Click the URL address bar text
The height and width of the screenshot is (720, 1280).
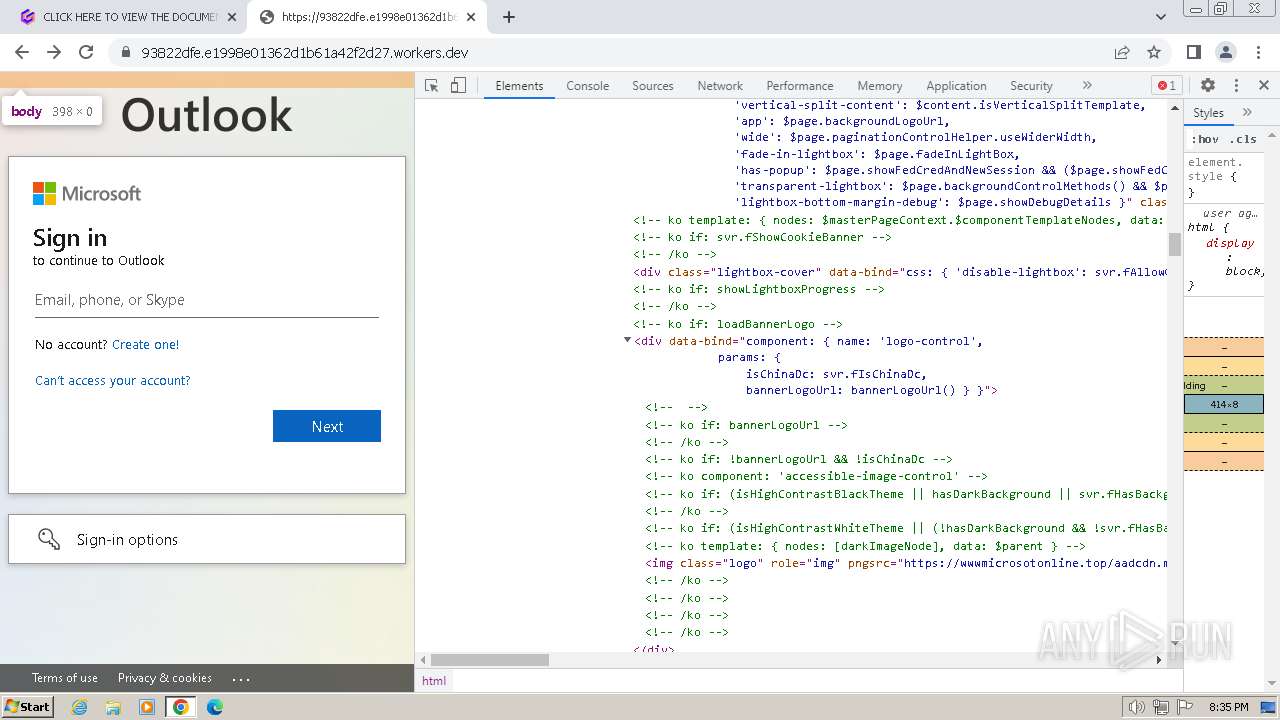pyautogui.click(x=305, y=53)
